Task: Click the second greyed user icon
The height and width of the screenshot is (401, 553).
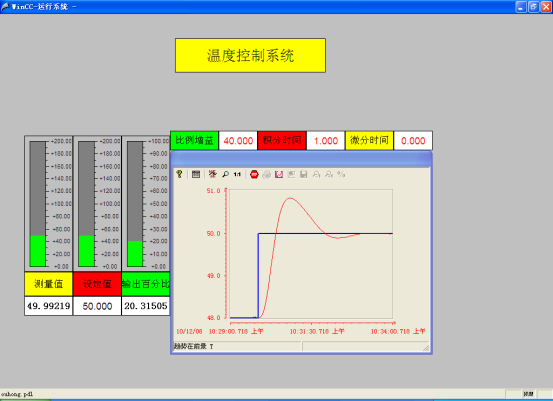Action: coord(329,174)
